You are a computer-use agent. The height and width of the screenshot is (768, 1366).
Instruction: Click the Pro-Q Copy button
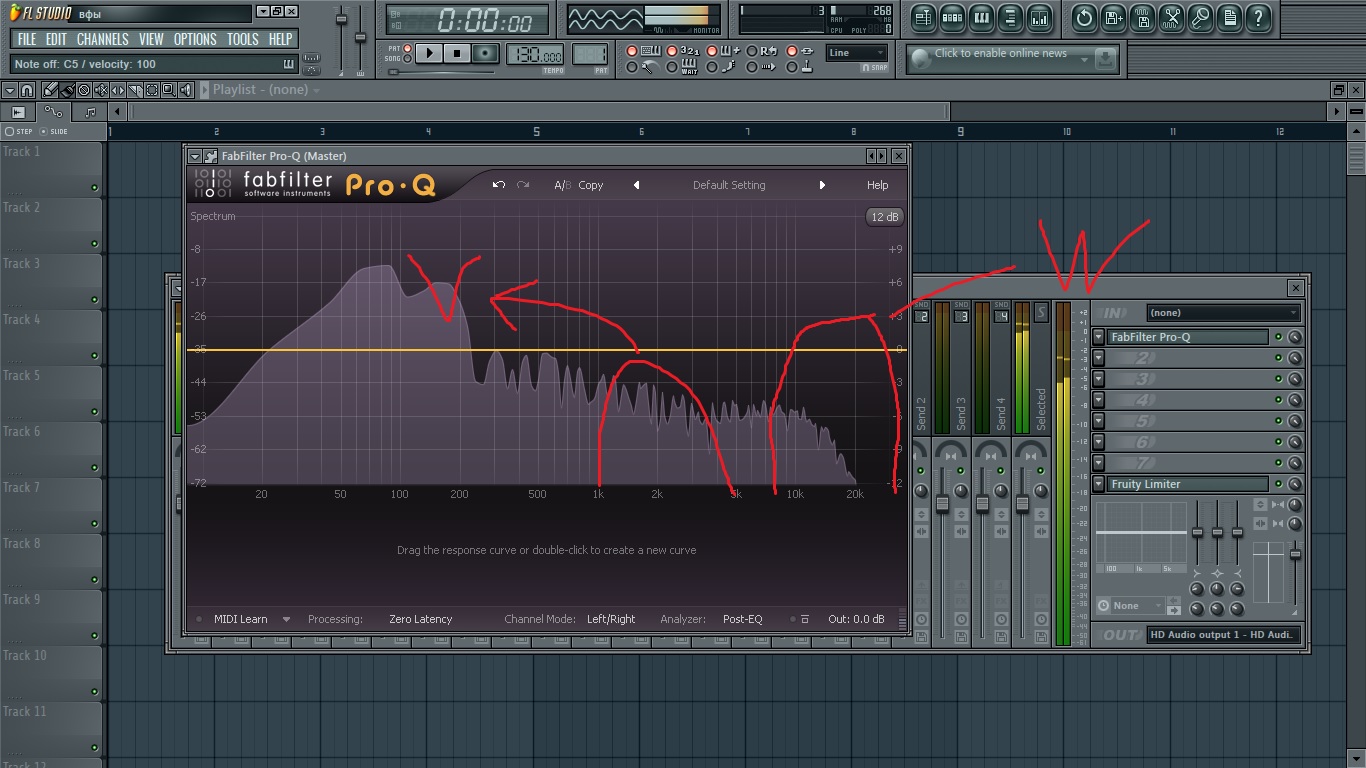point(591,185)
